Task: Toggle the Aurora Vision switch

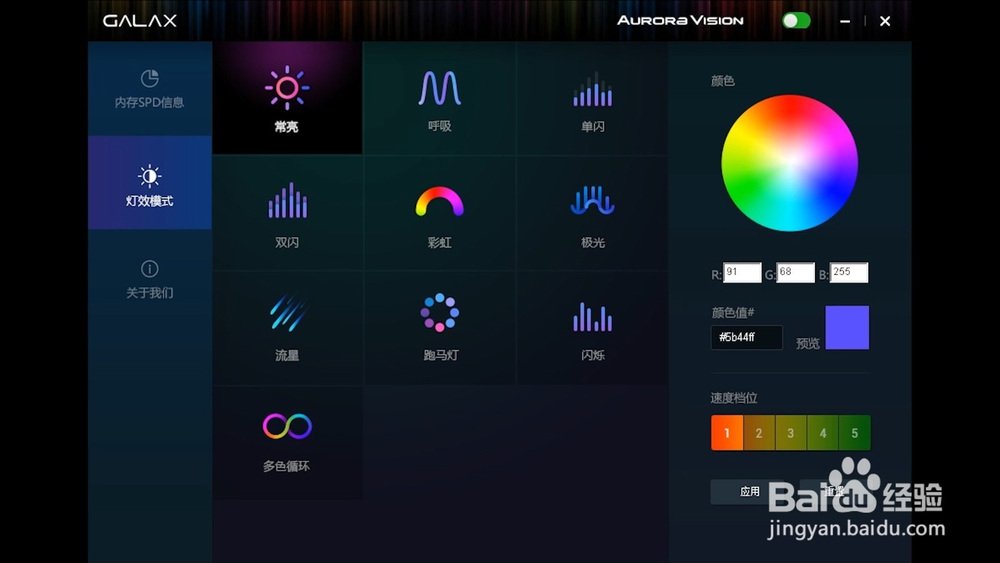Action: 796,20
